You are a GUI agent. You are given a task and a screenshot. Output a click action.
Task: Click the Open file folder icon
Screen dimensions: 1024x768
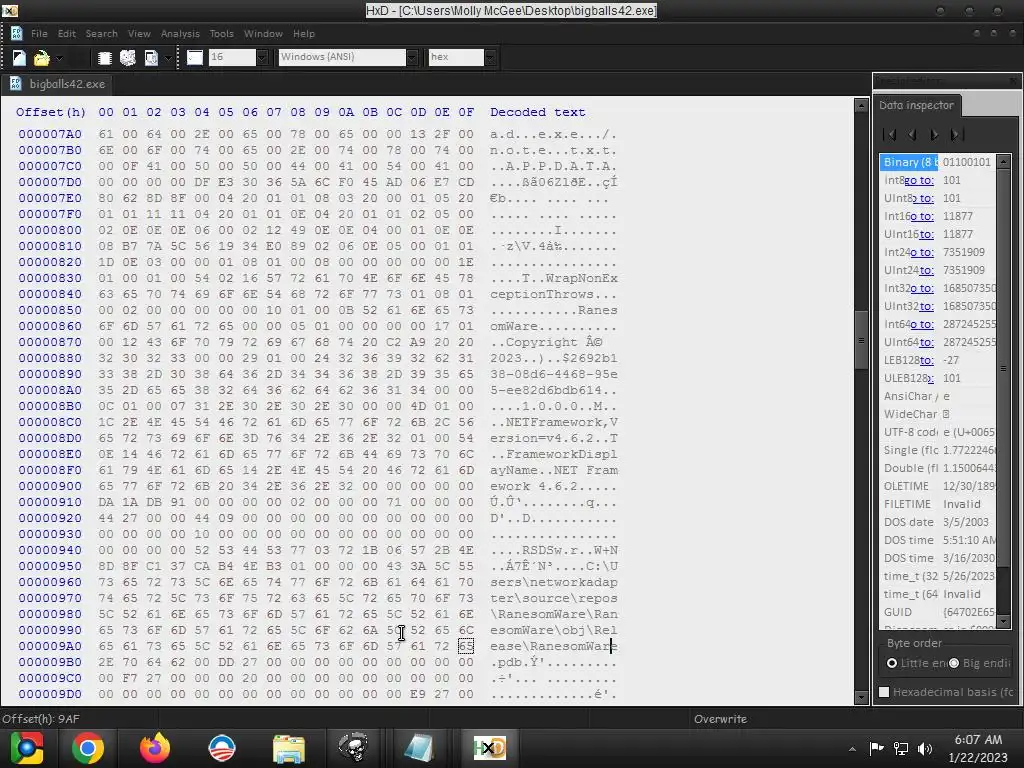point(41,57)
